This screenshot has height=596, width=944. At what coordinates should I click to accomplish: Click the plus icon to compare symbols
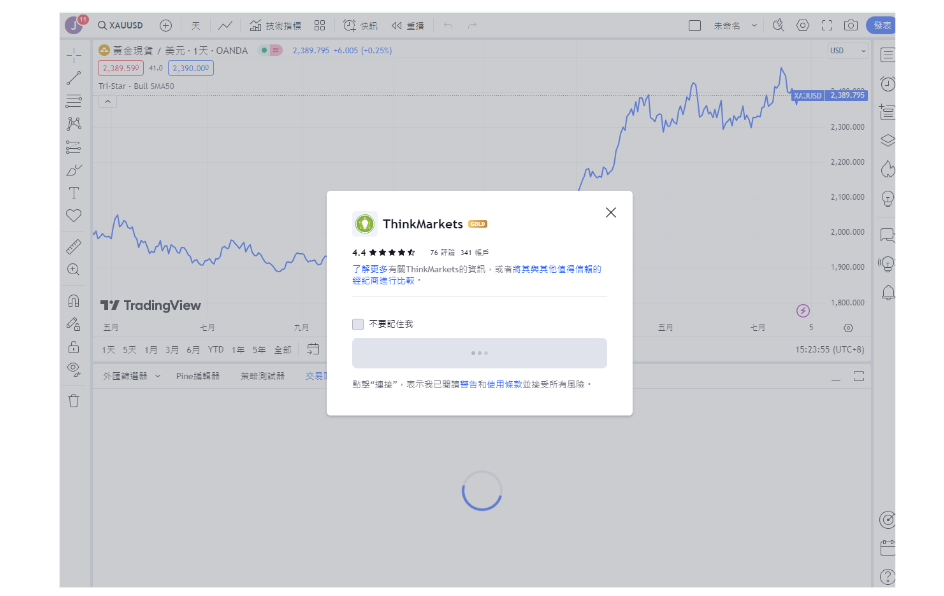pyautogui.click(x=166, y=25)
